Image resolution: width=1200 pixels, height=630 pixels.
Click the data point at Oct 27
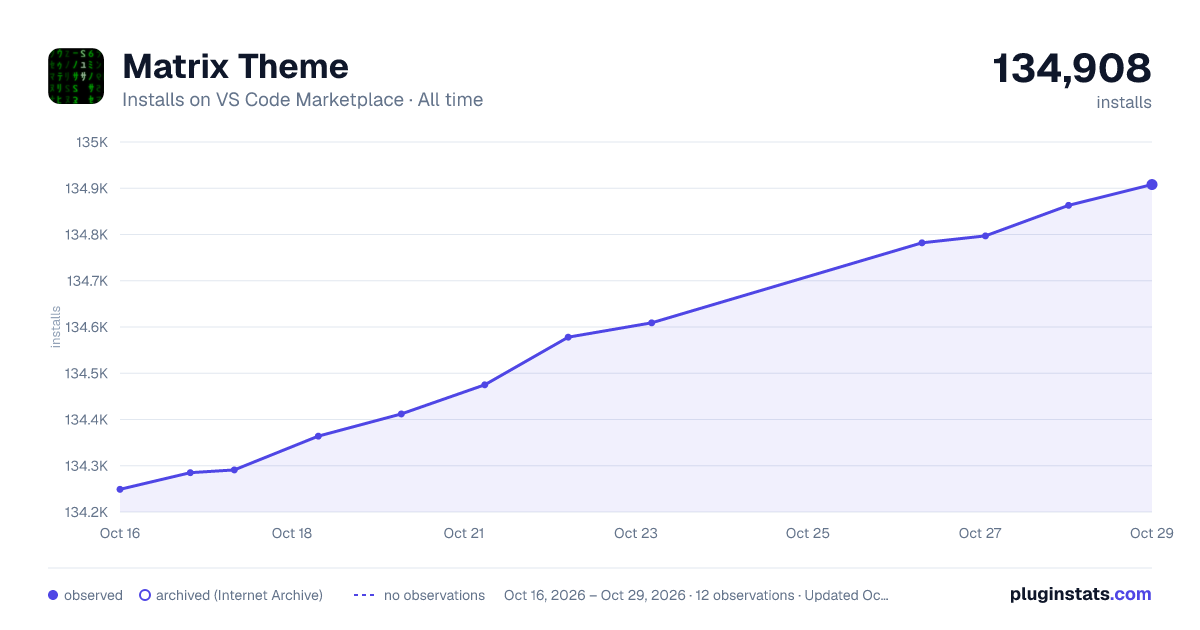(x=985, y=236)
